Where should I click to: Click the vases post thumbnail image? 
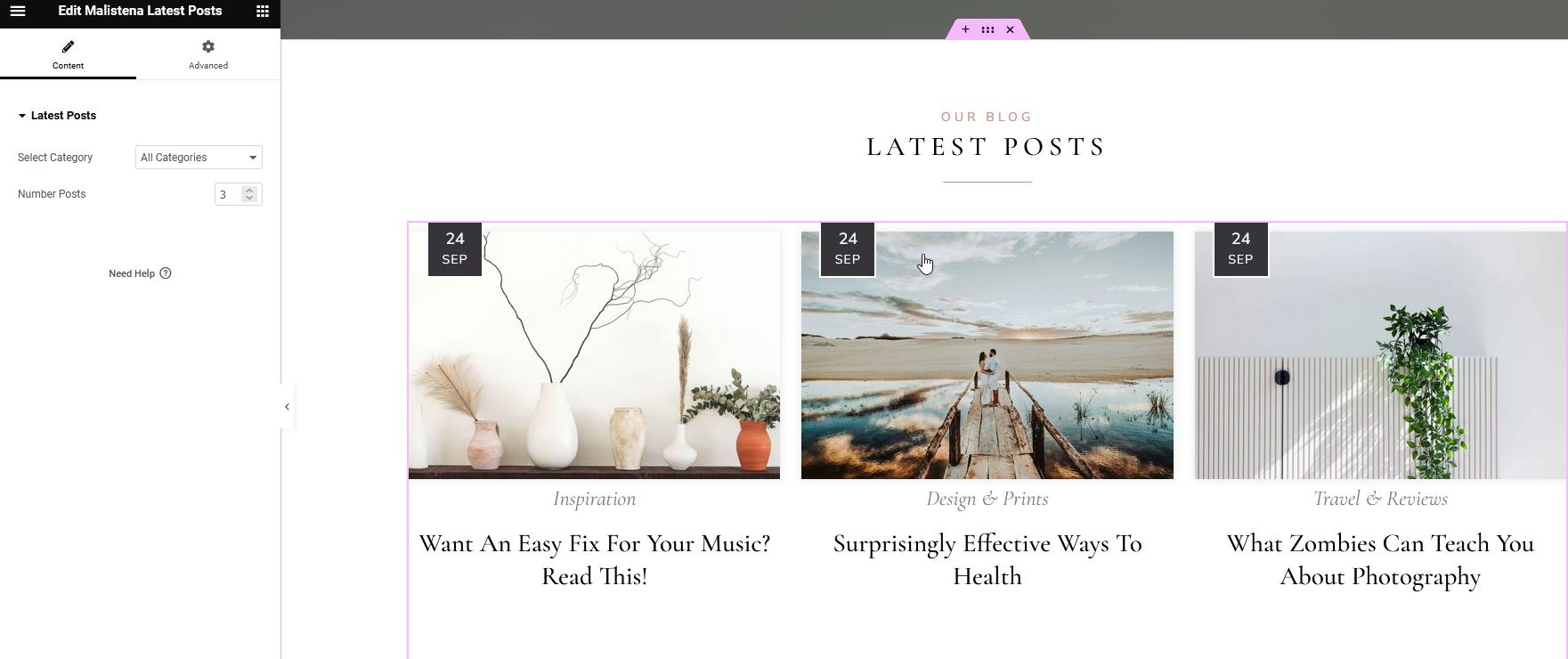(594, 355)
